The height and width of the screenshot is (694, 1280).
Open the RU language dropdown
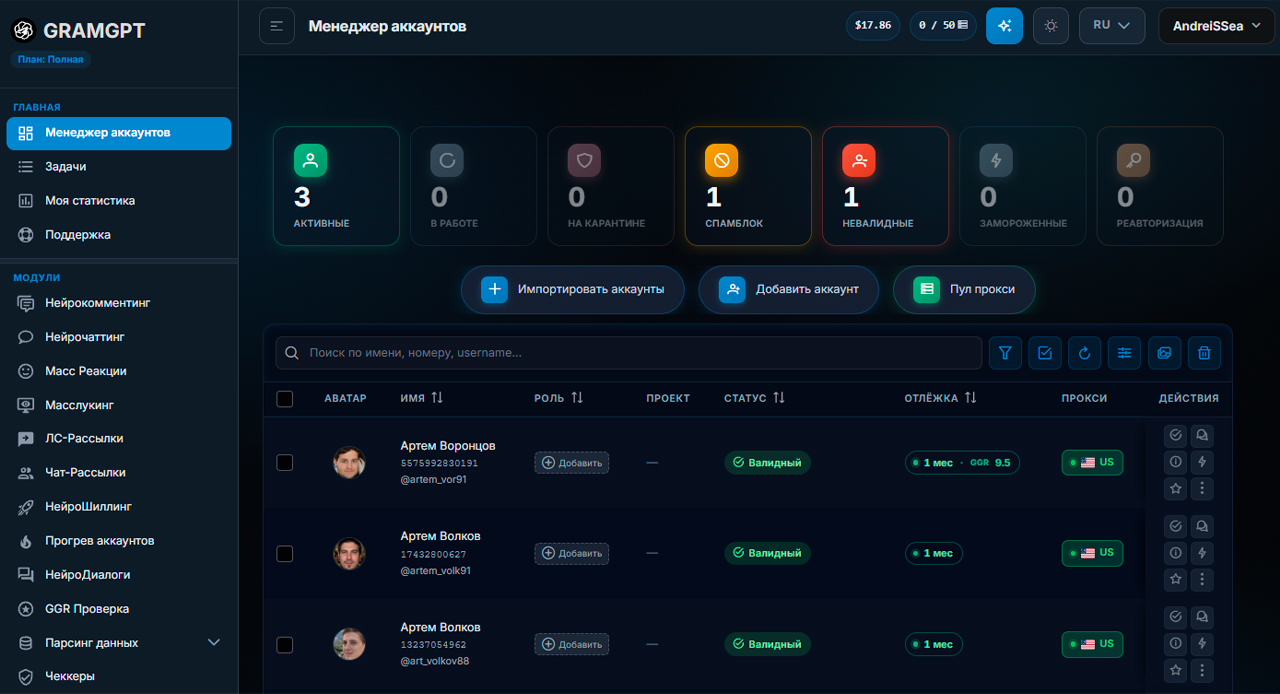click(x=1112, y=26)
